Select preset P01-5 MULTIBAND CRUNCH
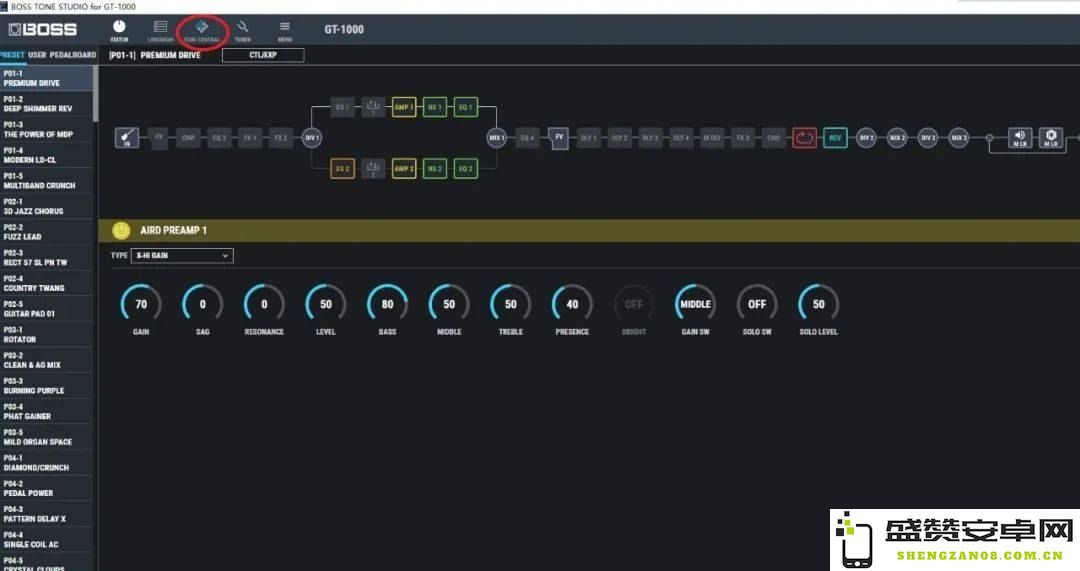 coord(46,180)
